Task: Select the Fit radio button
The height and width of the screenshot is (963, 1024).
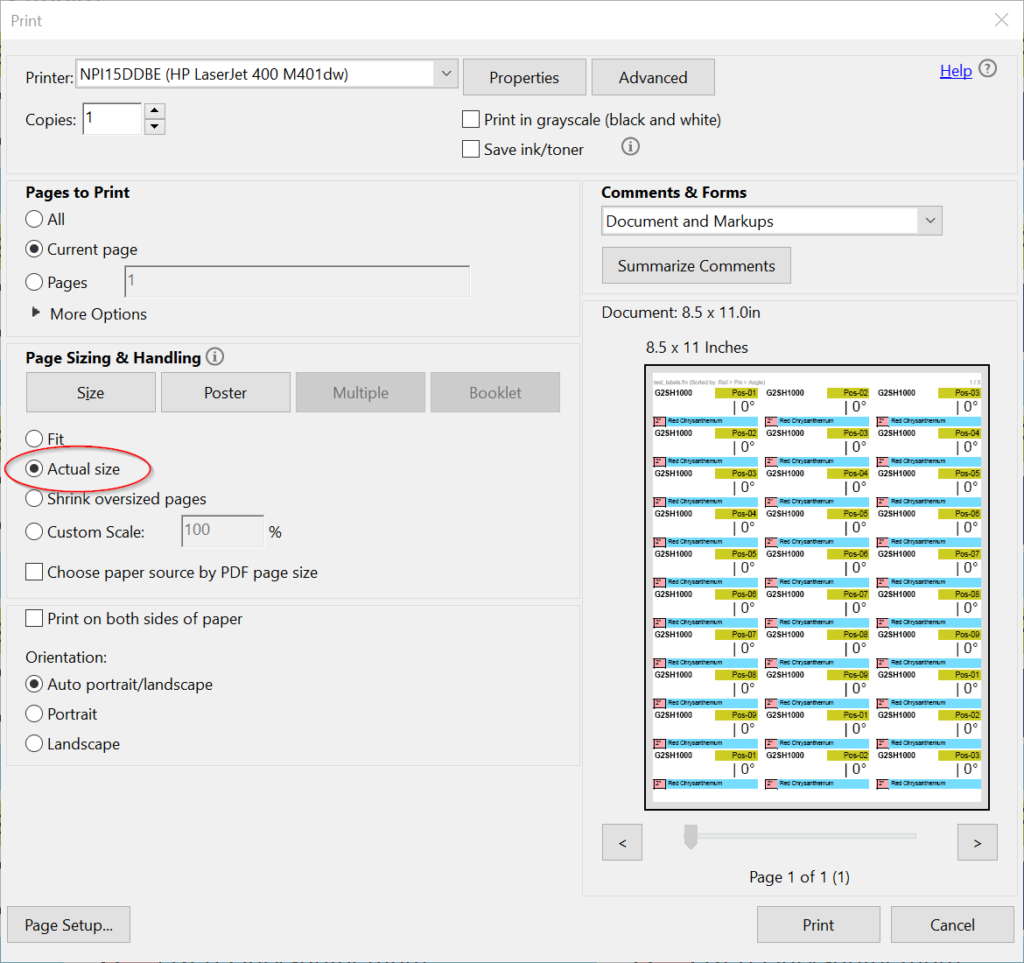Action: tap(35, 439)
